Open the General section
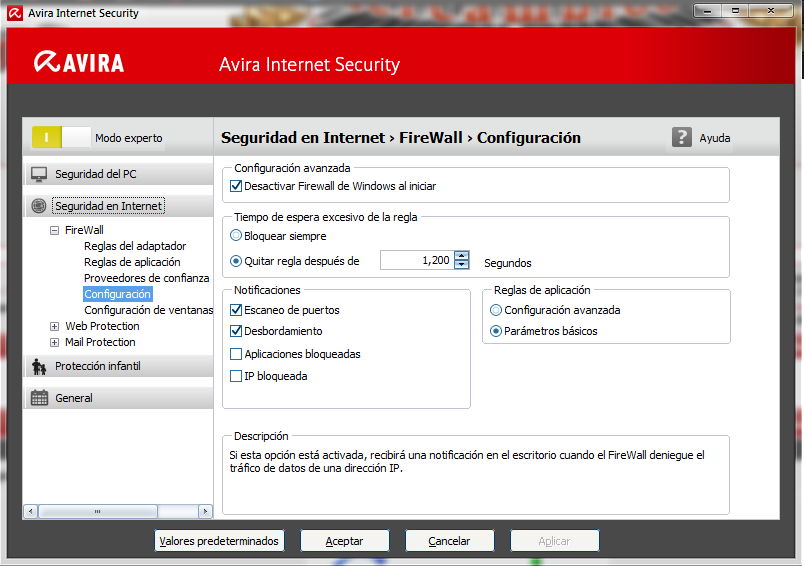Screen dimensions: 804x566 click(x=118, y=398)
